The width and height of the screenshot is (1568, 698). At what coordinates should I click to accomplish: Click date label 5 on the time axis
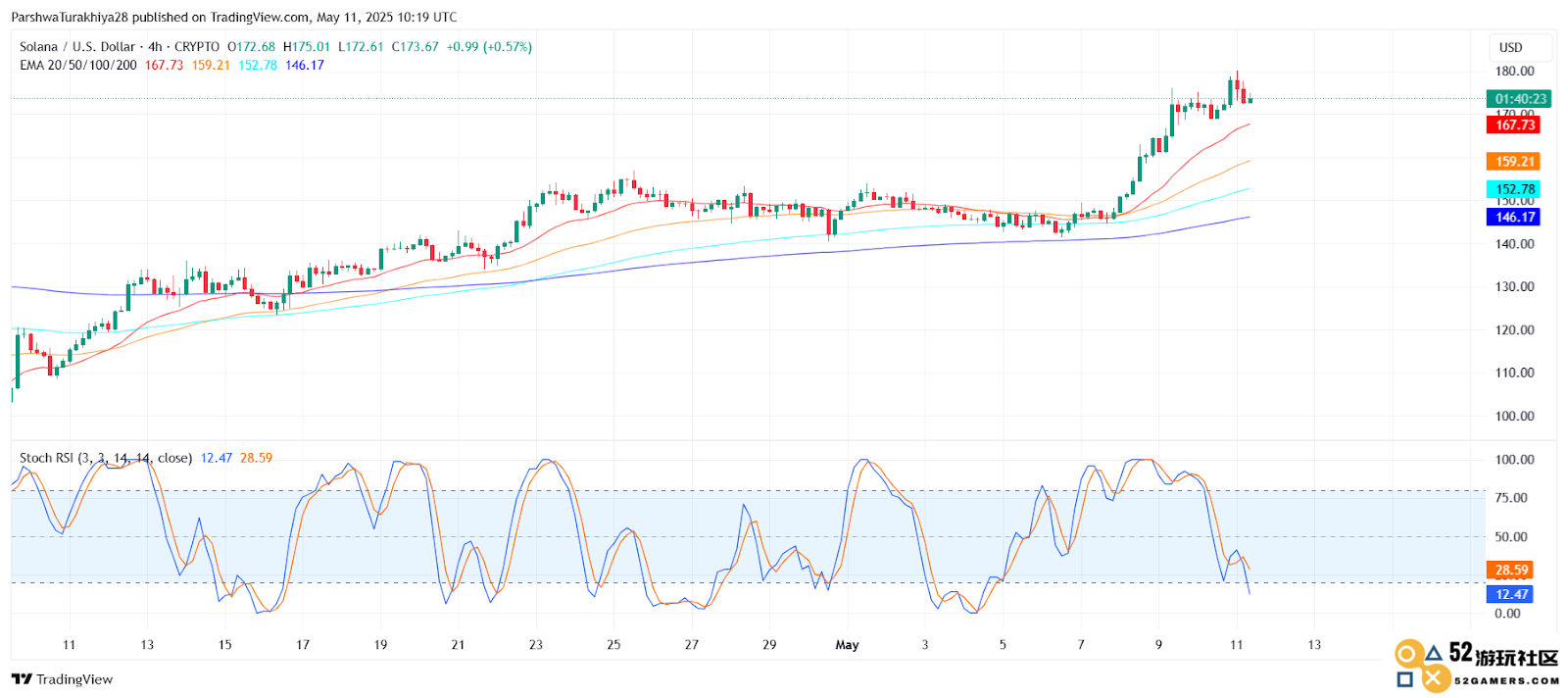[x=1003, y=645]
